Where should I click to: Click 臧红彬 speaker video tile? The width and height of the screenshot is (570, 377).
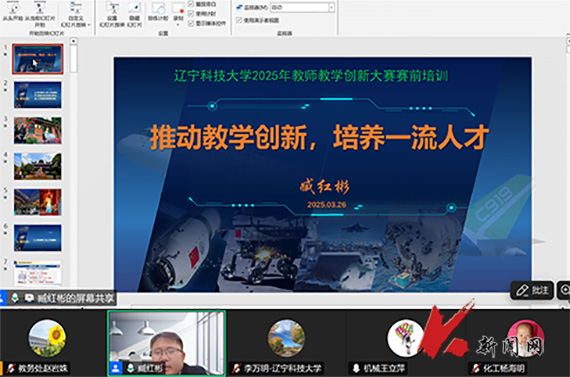pyautogui.click(x=166, y=343)
